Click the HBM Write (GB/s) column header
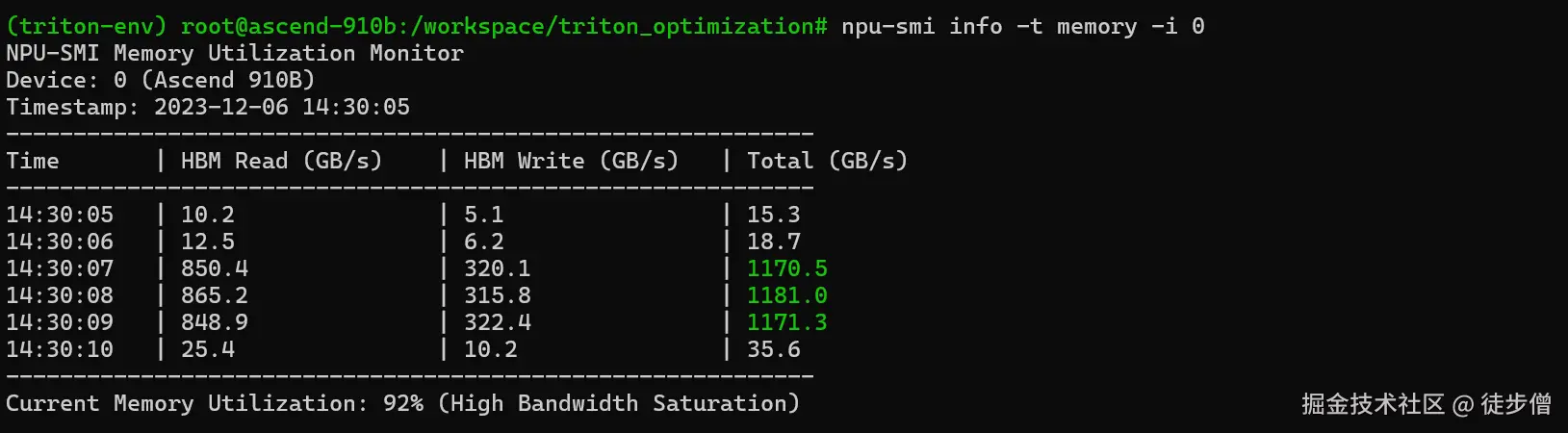The height and width of the screenshot is (433, 1568). [571, 161]
